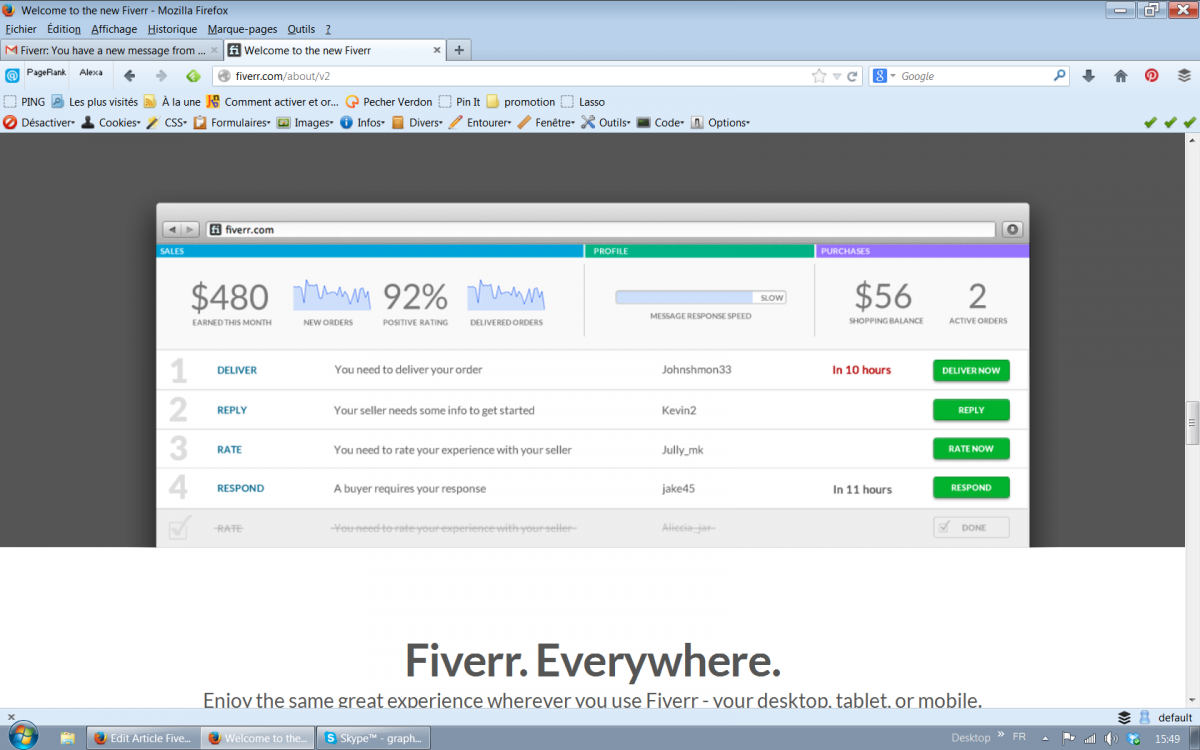Image resolution: width=1200 pixels, height=750 pixels.
Task: Open the Images dropdown
Action: pos(306,122)
